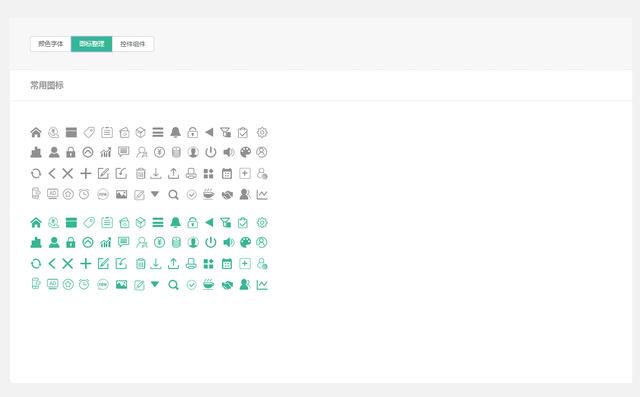Click the gray speaker volume icon
The height and width of the screenshot is (397, 640).
(229, 152)
